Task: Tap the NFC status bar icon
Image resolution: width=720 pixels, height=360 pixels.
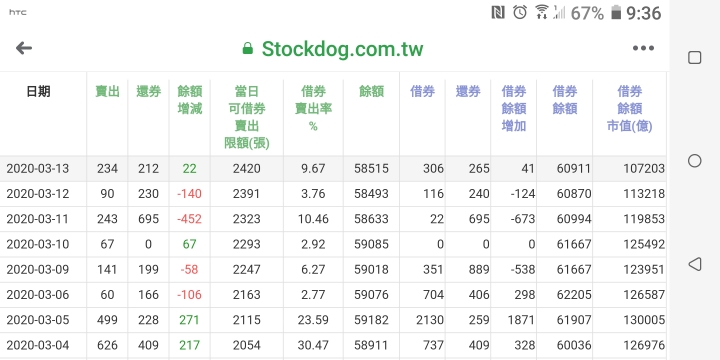Action: 498,12
